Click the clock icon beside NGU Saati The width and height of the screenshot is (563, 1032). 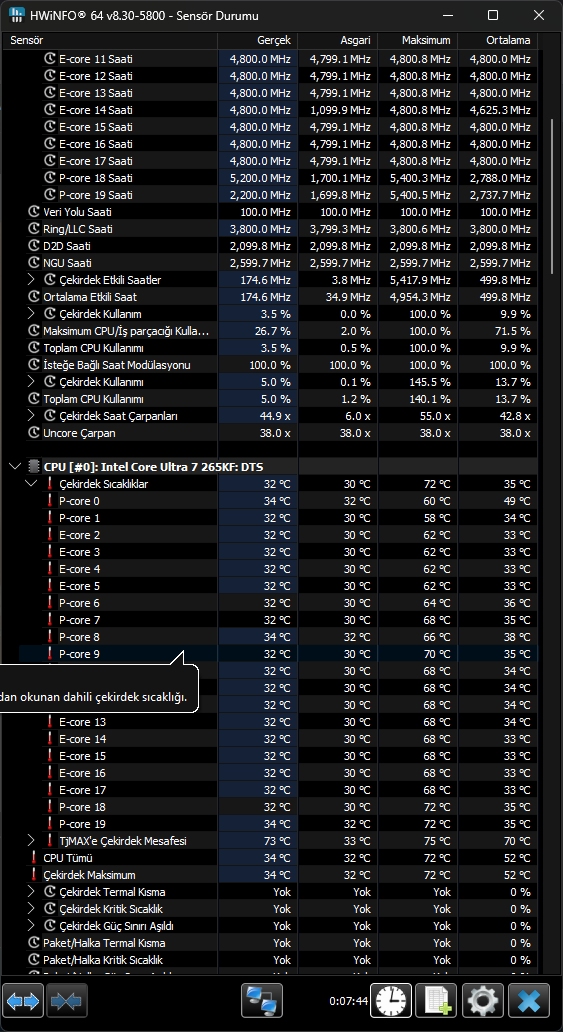point(34,263)
